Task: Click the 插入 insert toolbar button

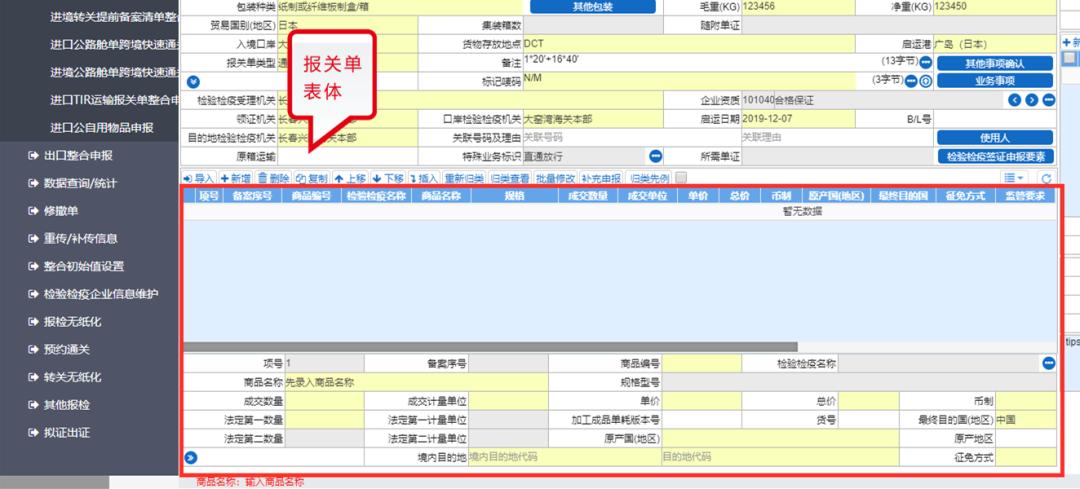Action: [x=424, y=178]
